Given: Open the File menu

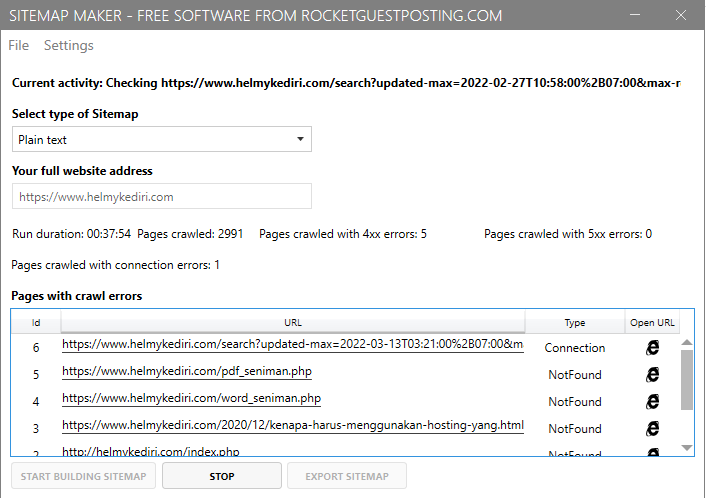Looking at the screenshot, I should [18, 45].
